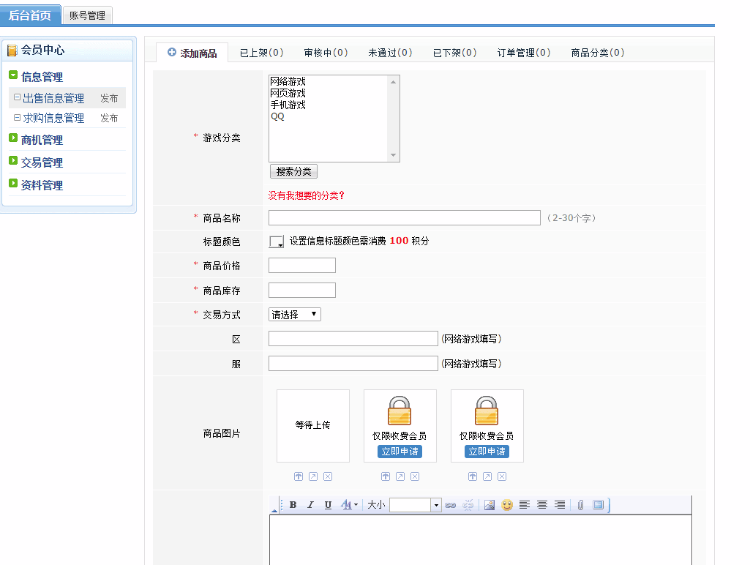Open the 标题颜色 color picker swatch
750x565 pixels.
click(x=276, y=242)
